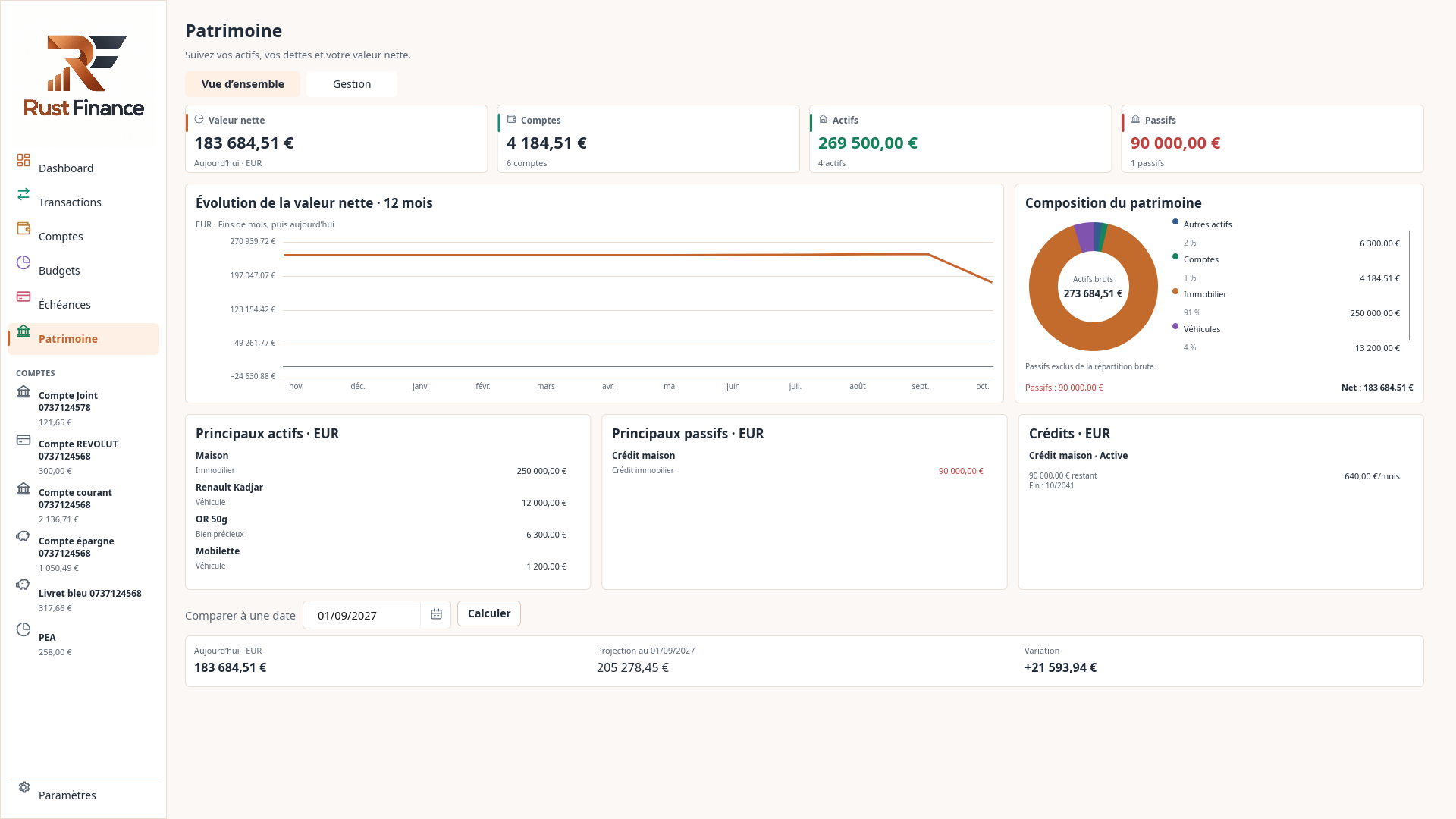Click the composition legend scrollbar

coord(1410,286)
